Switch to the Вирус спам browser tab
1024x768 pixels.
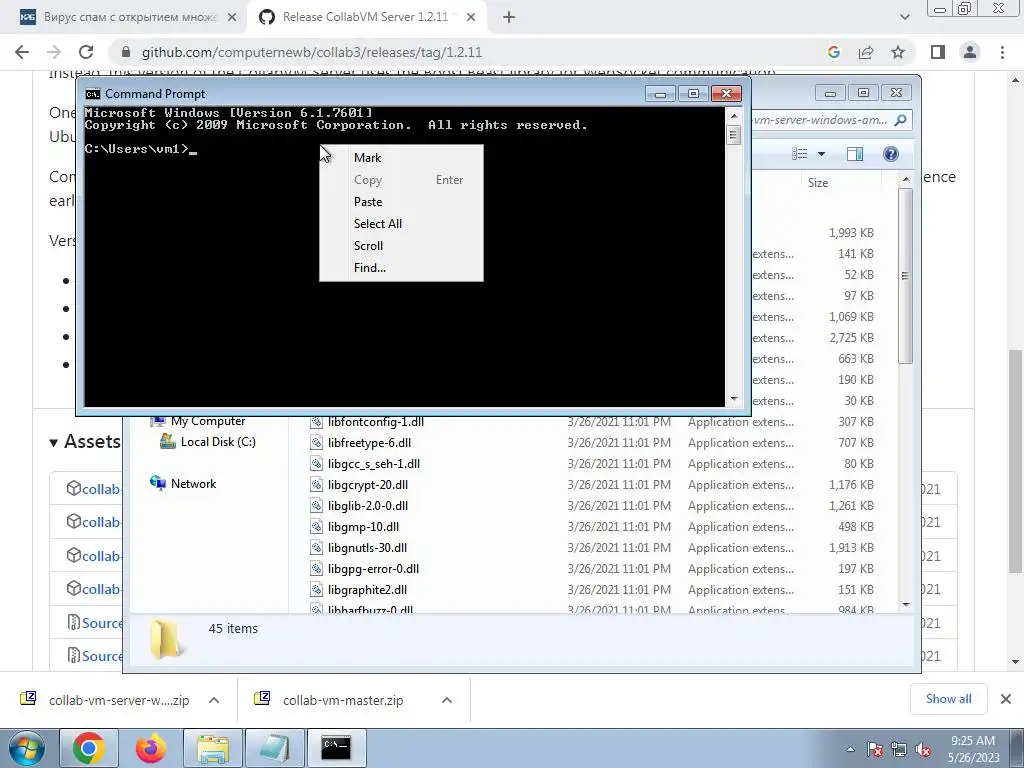point(129,17)
